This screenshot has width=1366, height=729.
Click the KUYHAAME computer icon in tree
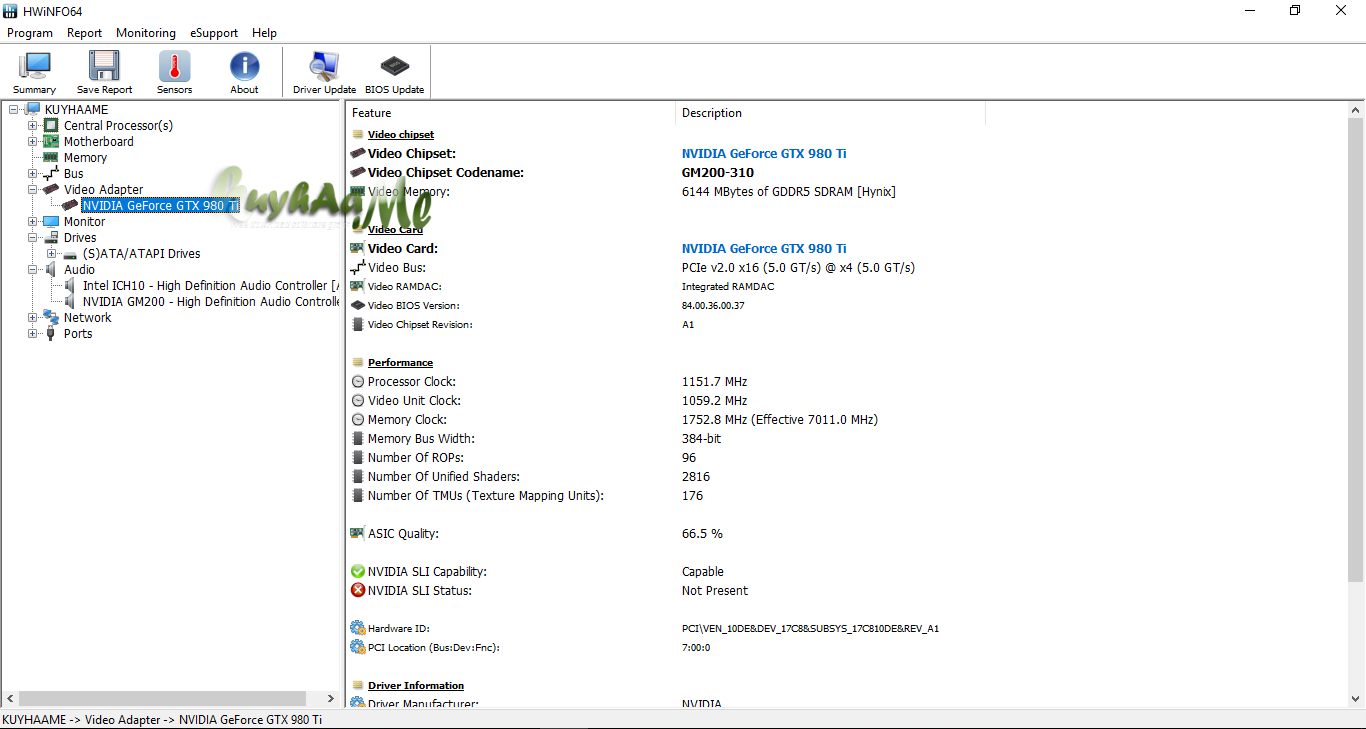(x=32, y=109)
